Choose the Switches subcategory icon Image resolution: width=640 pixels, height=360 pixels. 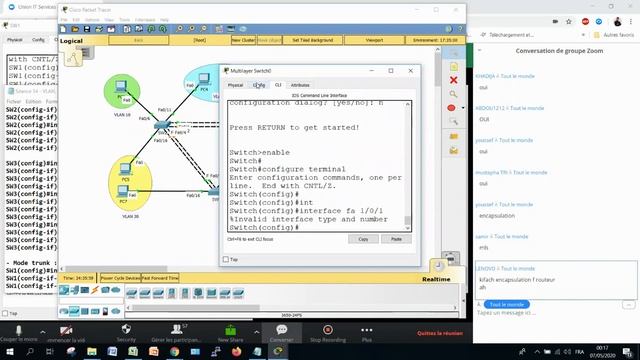74,311
